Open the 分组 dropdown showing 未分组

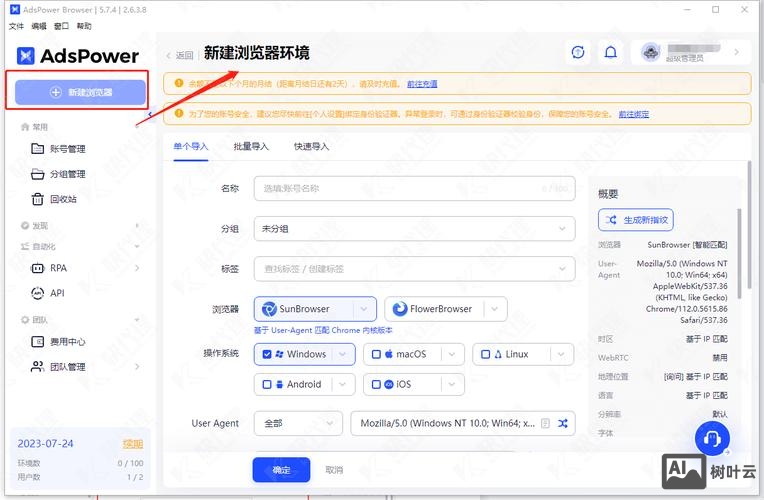click(x=414, y=229)
